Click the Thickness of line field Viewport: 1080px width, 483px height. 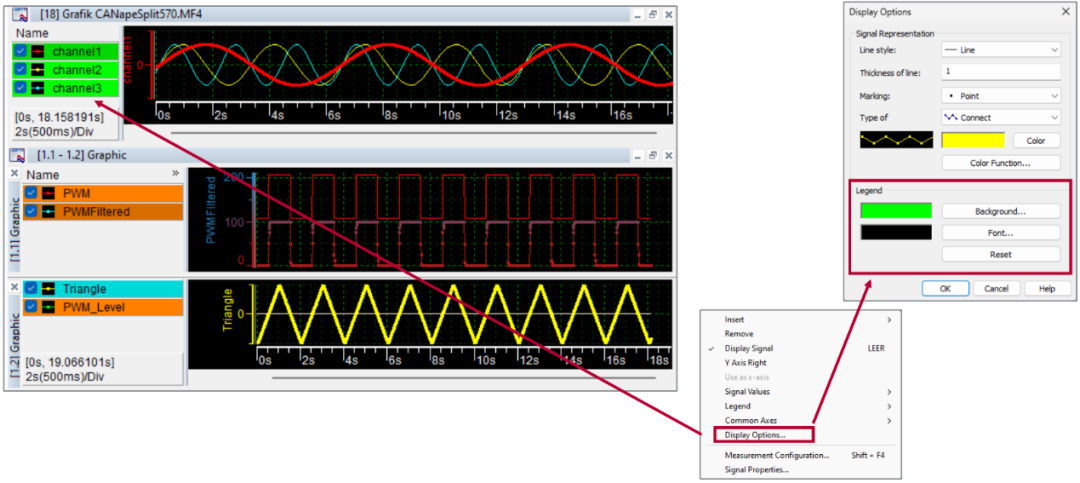click(x=1000, y=72)
